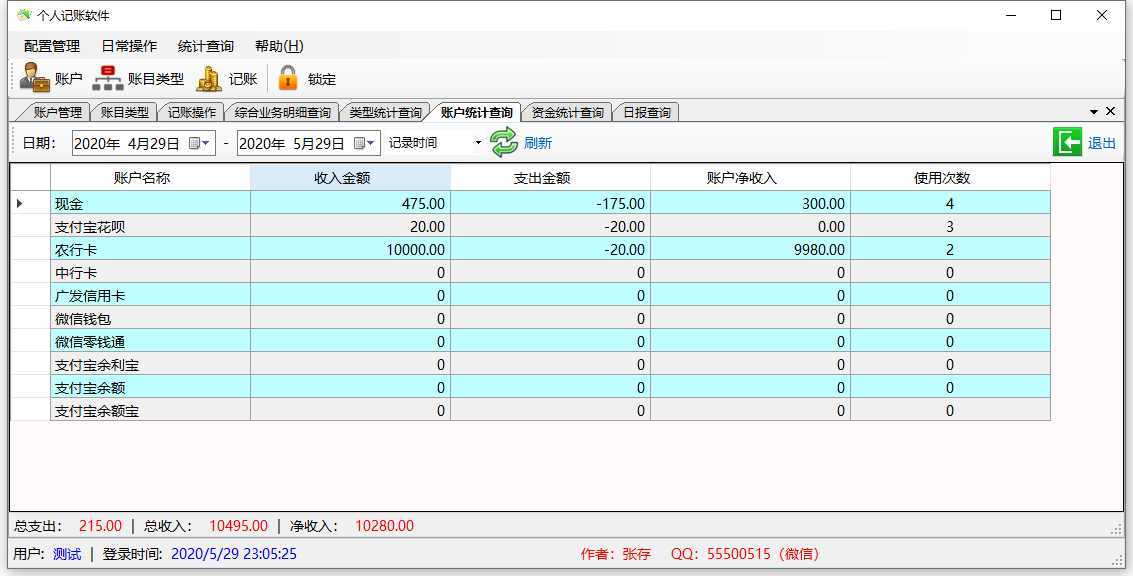1133x576 pixels.
Task: Switch to the 综合业务明细查询 tab
Action: (282, 112)
